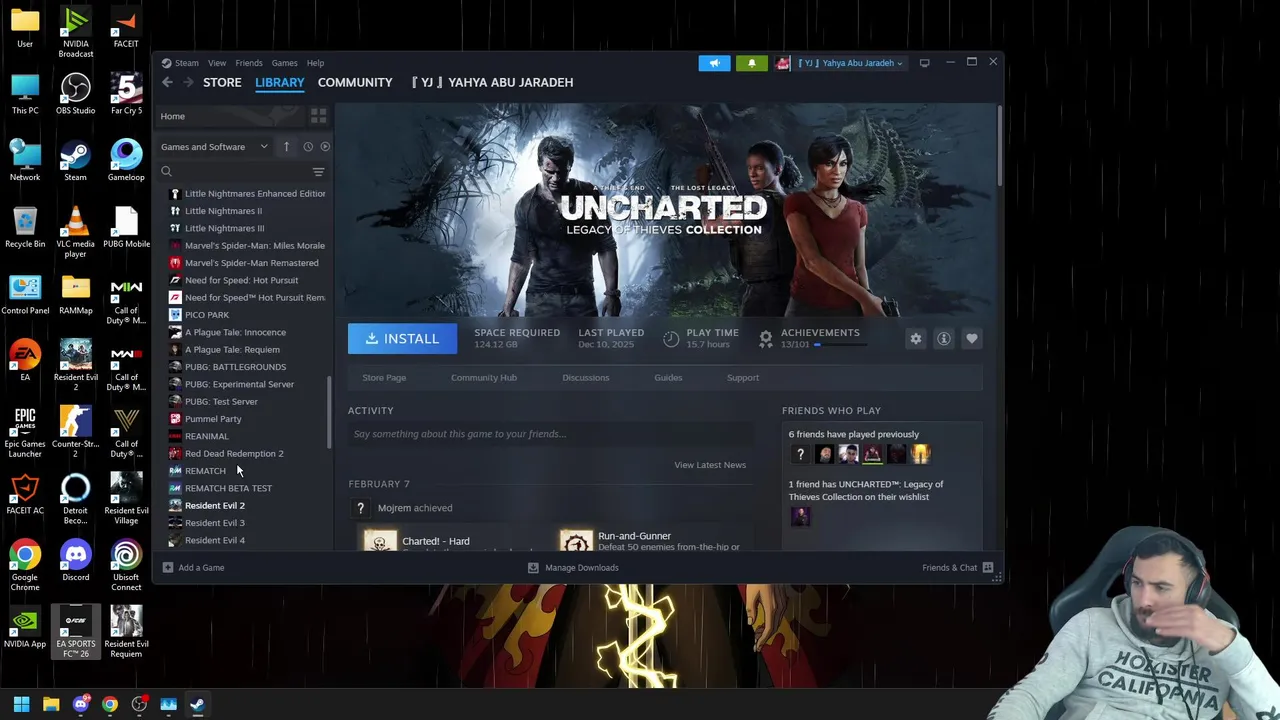Select EA SPORTS FC 26 desktop icon
The height and width of the screenshot is (720, 1280).
(75, 632)
